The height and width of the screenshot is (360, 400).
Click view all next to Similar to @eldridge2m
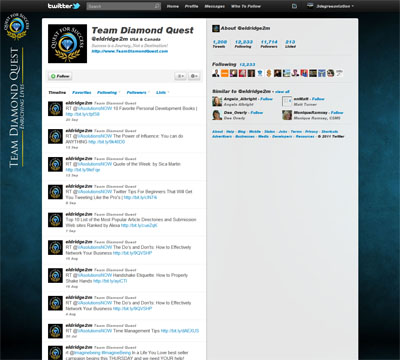click(x=282, y=91)
